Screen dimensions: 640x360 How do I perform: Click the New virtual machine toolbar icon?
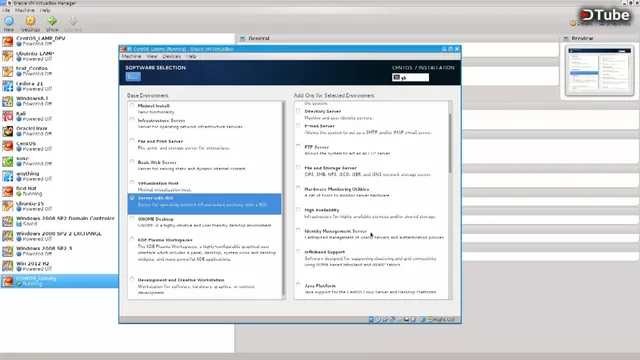pos(9,21)
